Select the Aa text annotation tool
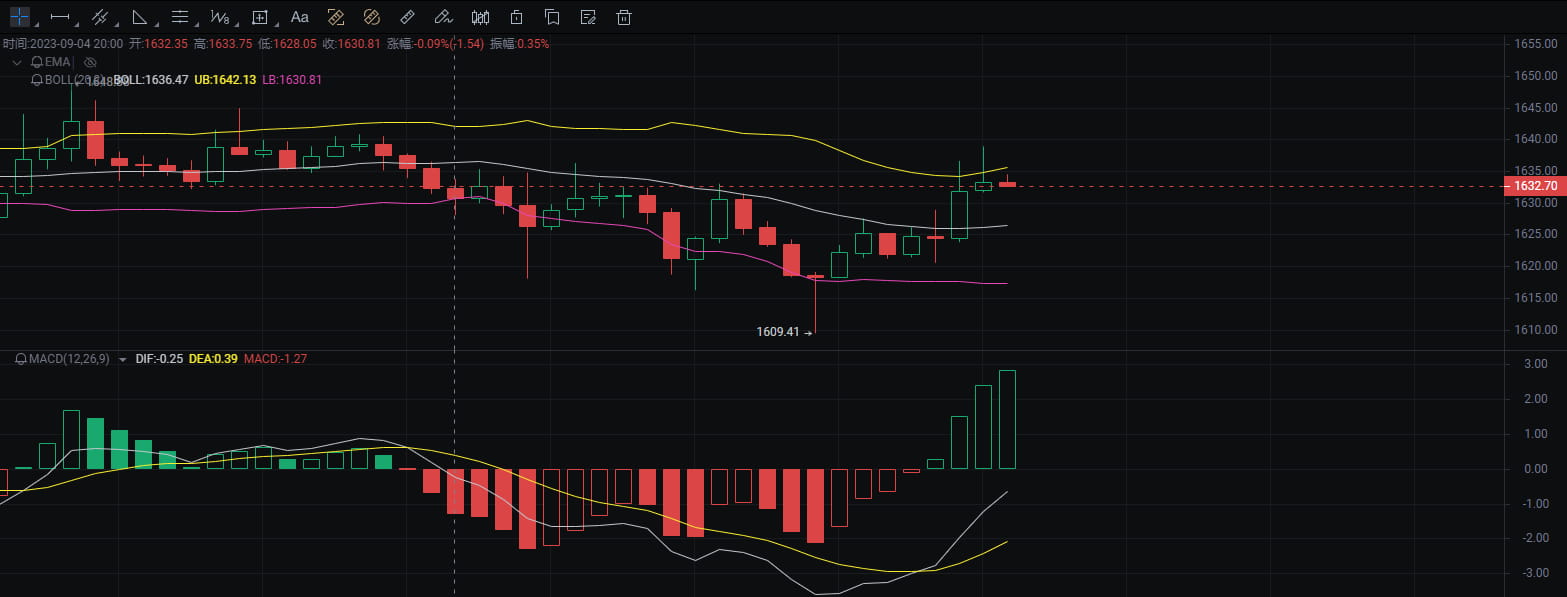This screenshot has width=1567, height=597. [298, 16]
